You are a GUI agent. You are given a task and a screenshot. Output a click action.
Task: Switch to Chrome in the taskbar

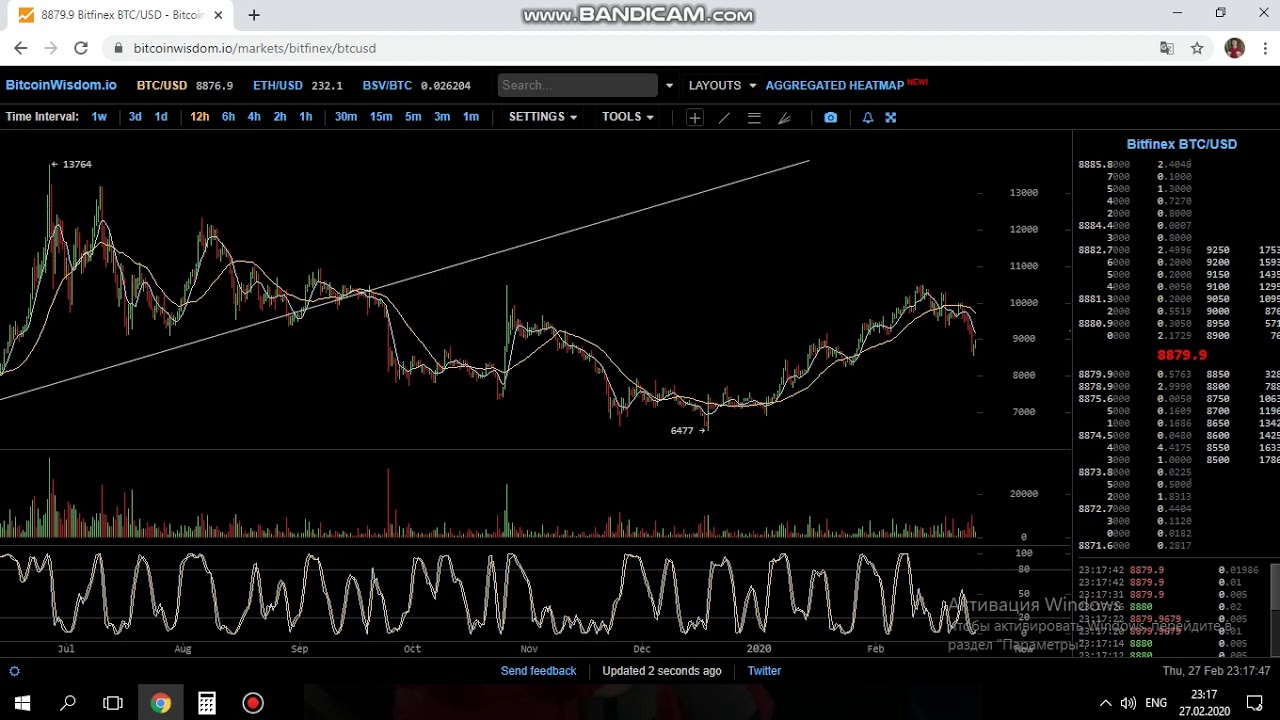click(x=160, y=703)
